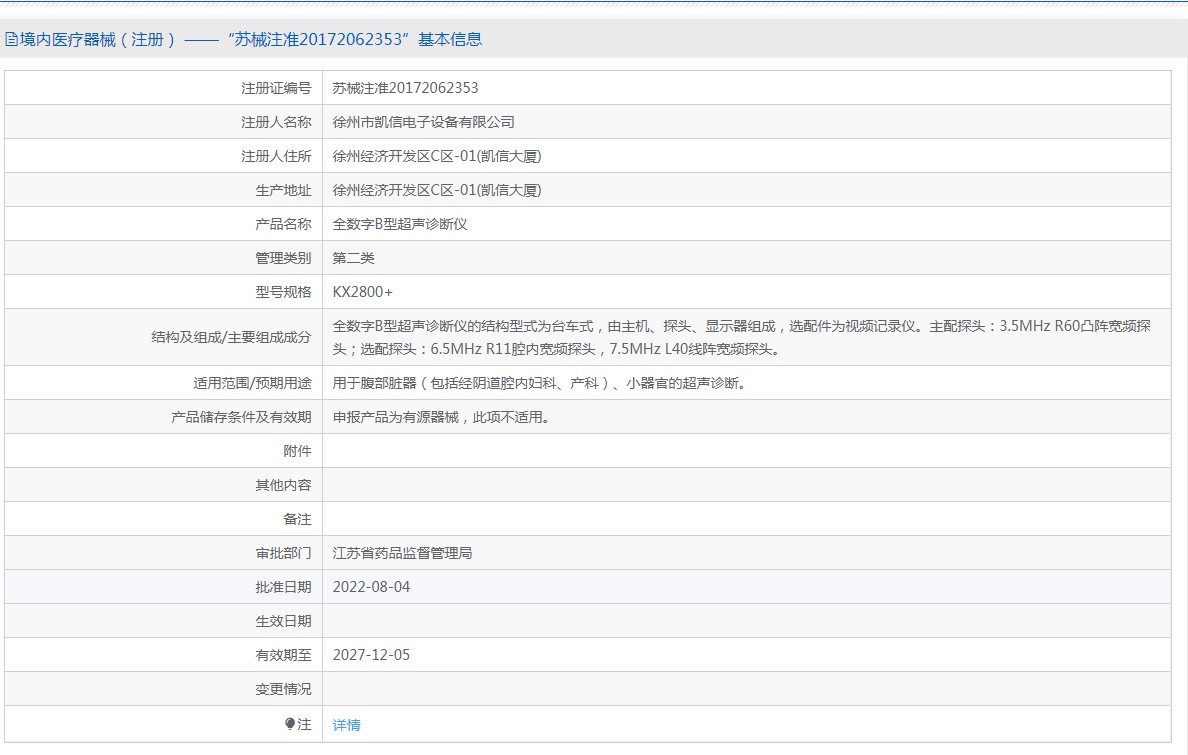Click approval department 江苏省药品监督管理局
Viewport: 1188px width, 755px height.
(x=402, y=553)
